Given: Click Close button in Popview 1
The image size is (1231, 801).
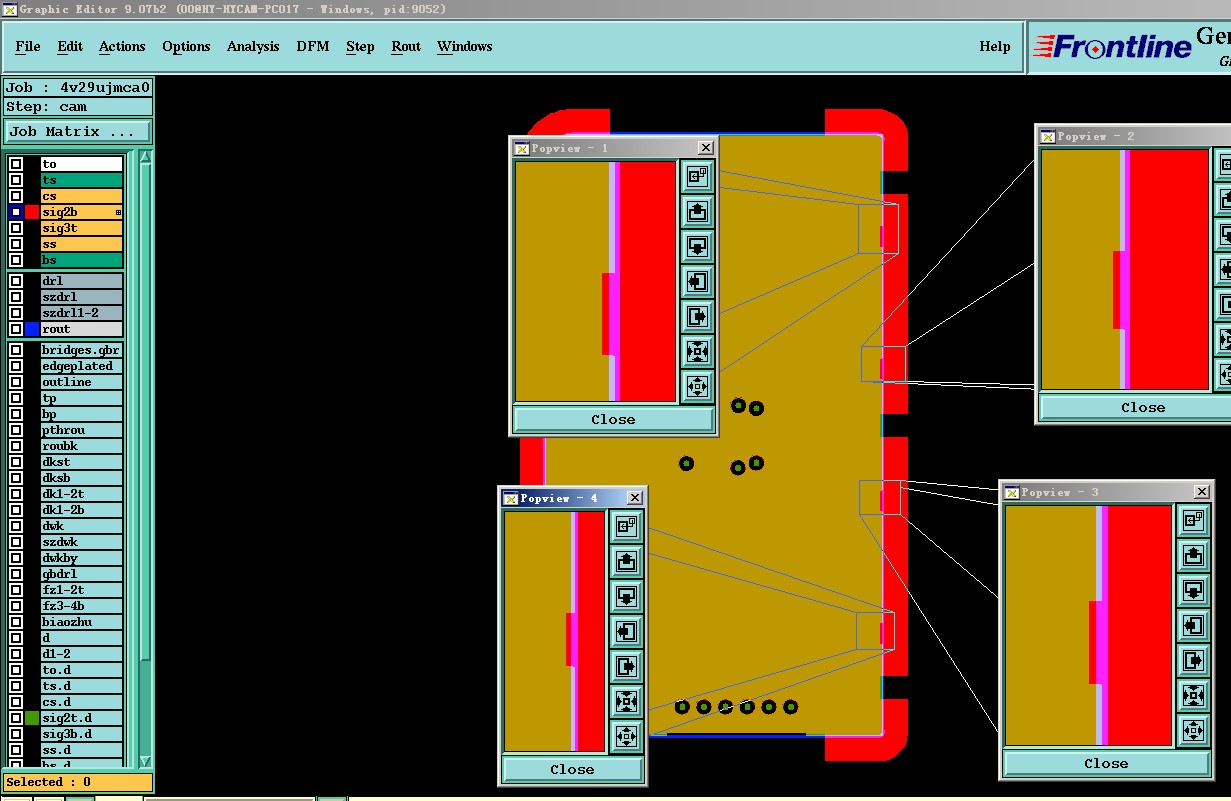Looking at the screenshot, I should [613, 419].
